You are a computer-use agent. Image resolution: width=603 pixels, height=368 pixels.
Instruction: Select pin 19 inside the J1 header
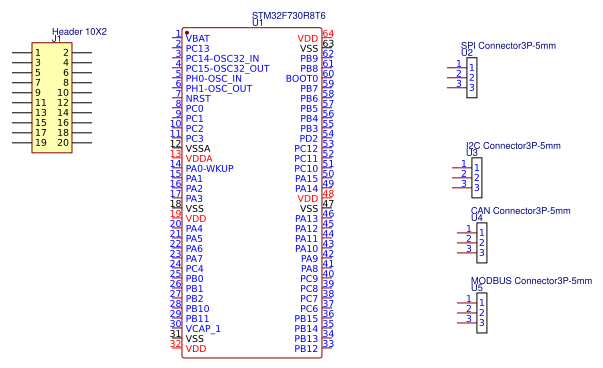(x=41, y=143)
